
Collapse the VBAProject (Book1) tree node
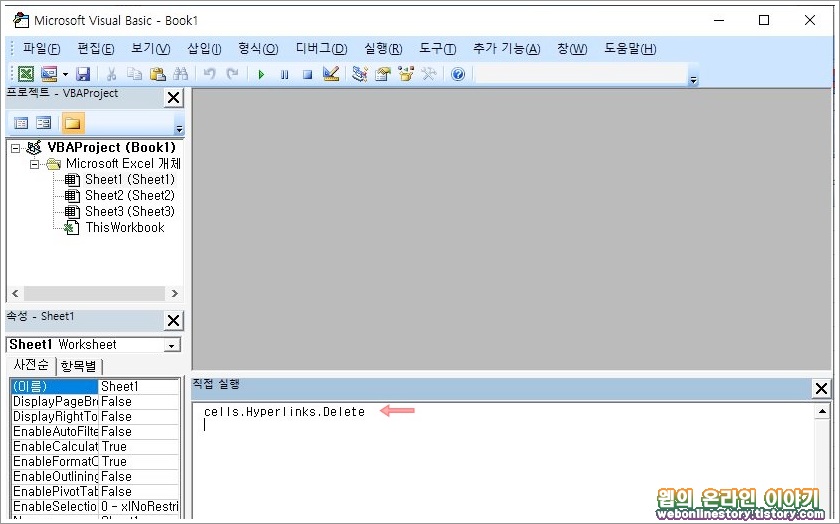coord(16,148)
